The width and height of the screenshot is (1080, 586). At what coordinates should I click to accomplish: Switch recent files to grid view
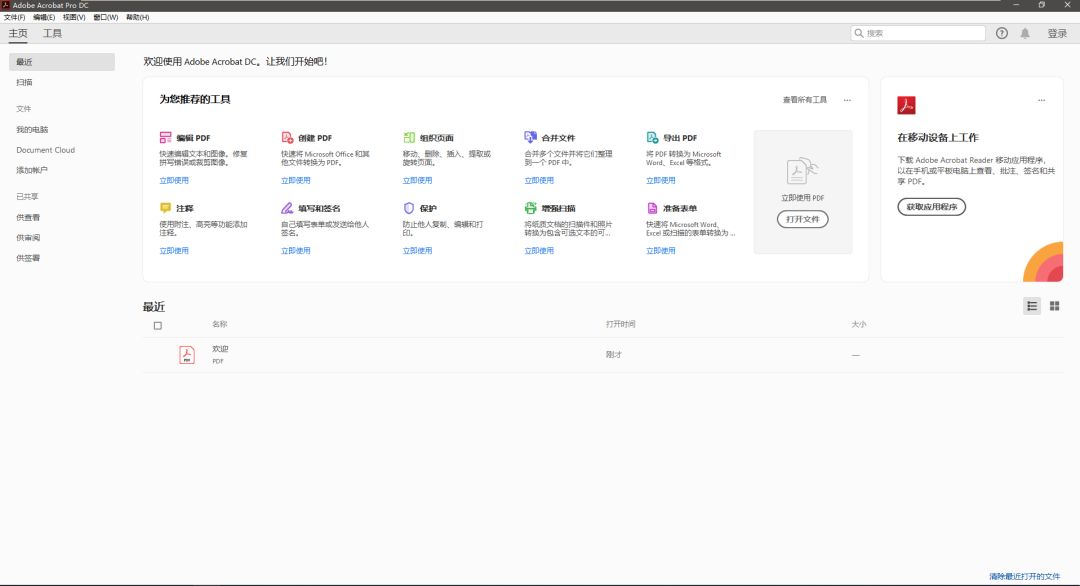click(1055, 306)
